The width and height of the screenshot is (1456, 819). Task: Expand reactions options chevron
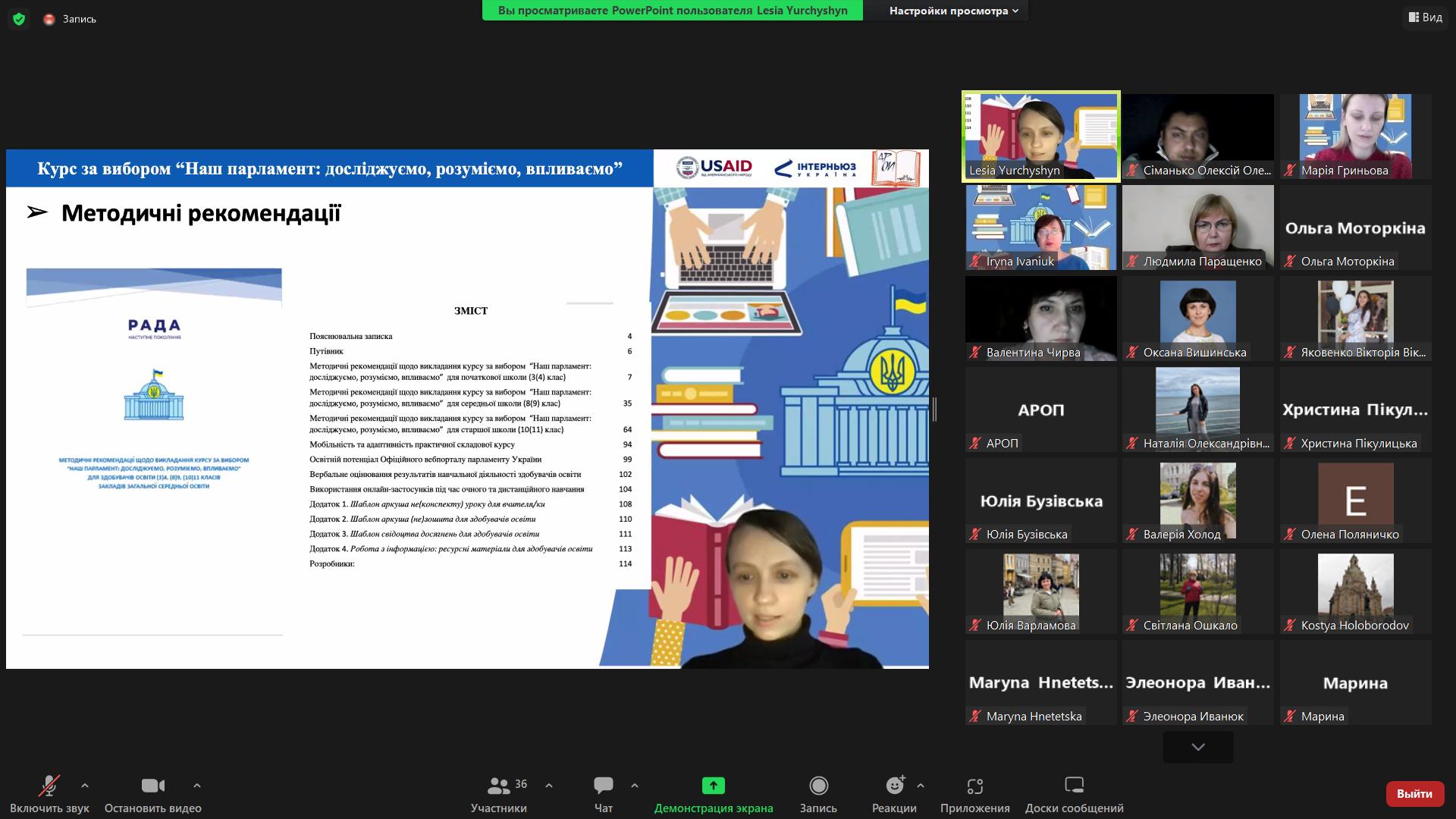(x=921, y=786)
